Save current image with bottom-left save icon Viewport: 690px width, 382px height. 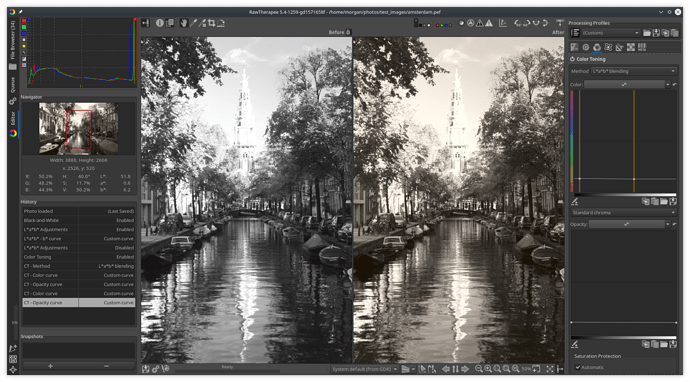(x=146, y=369)
